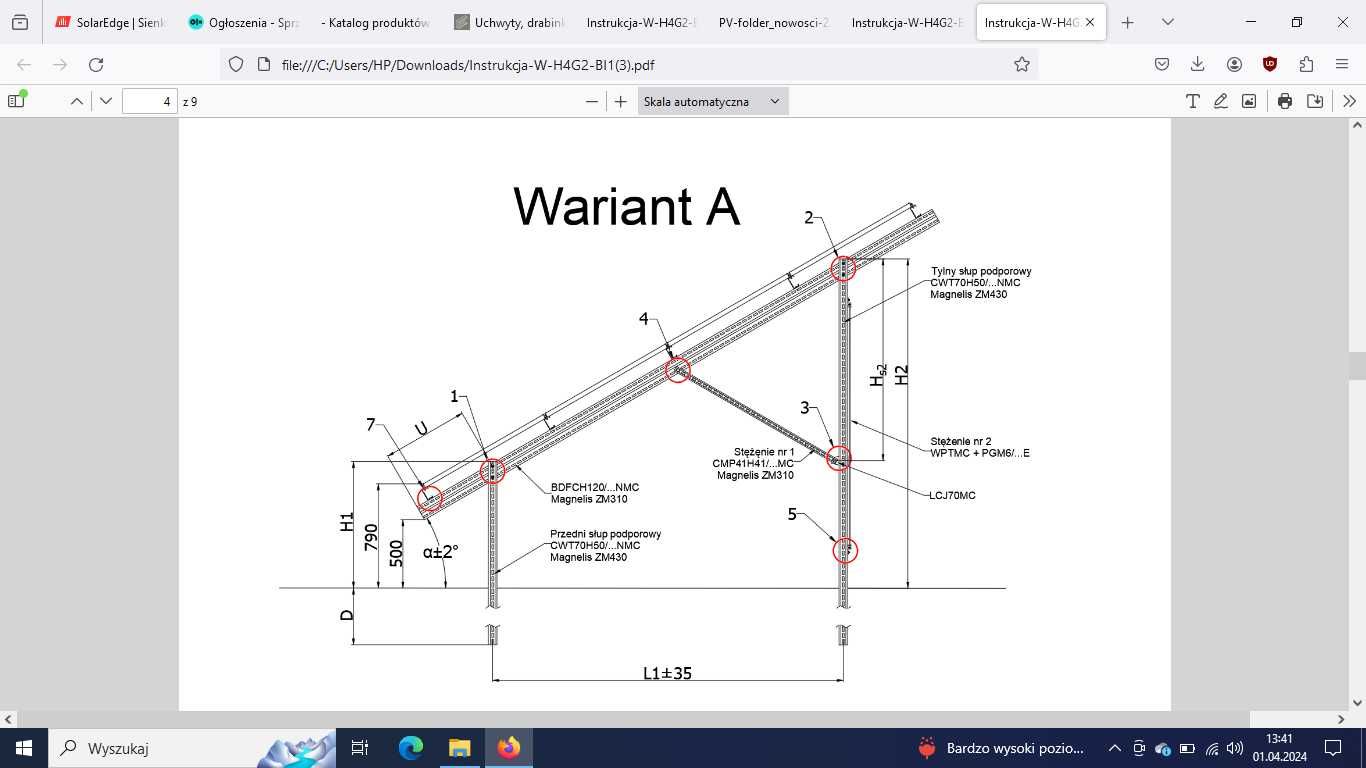Launch Microsoft Edge from the taskbar

tap(410, 748)
